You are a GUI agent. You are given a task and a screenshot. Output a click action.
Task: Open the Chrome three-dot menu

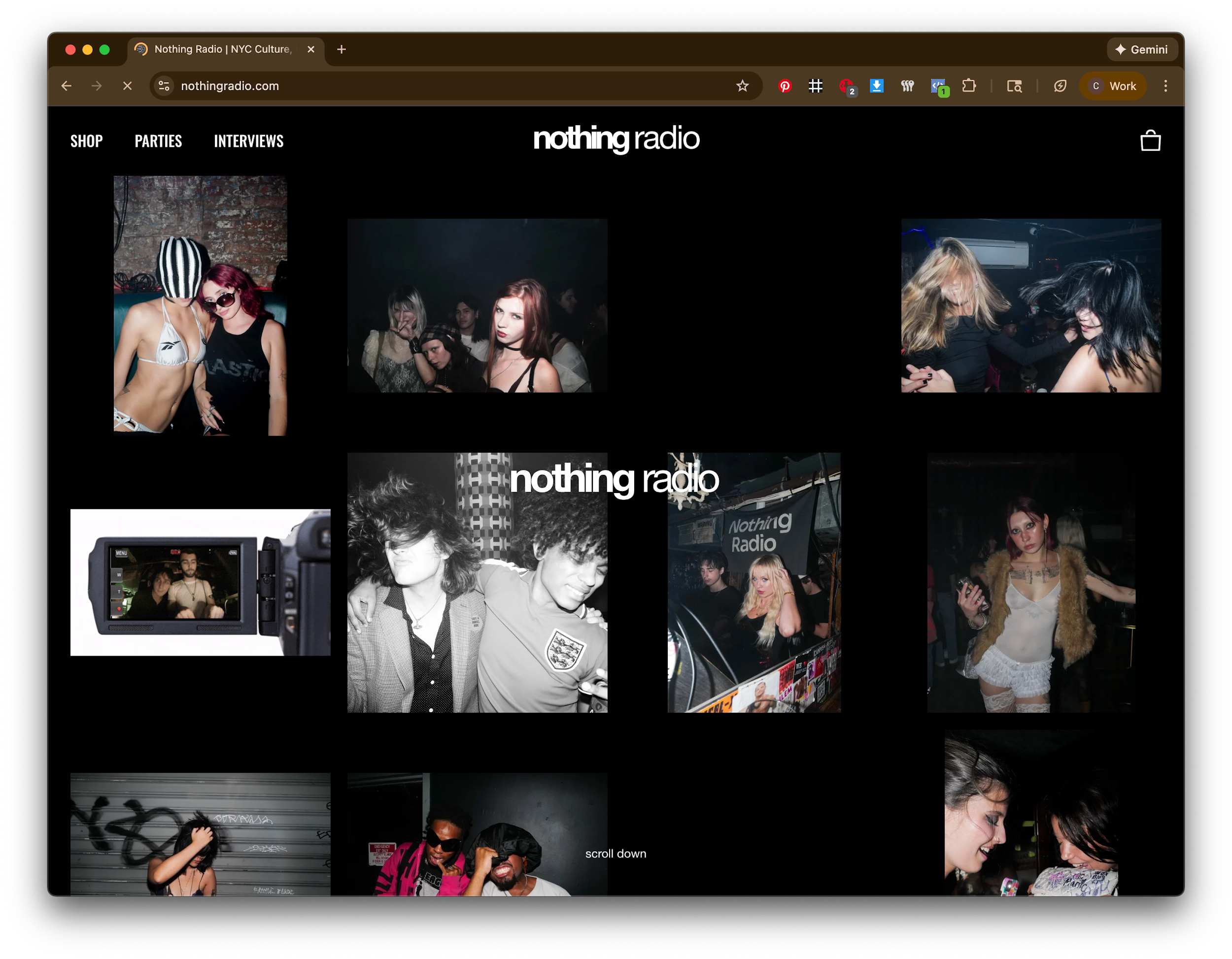(x=1165, y=86)
